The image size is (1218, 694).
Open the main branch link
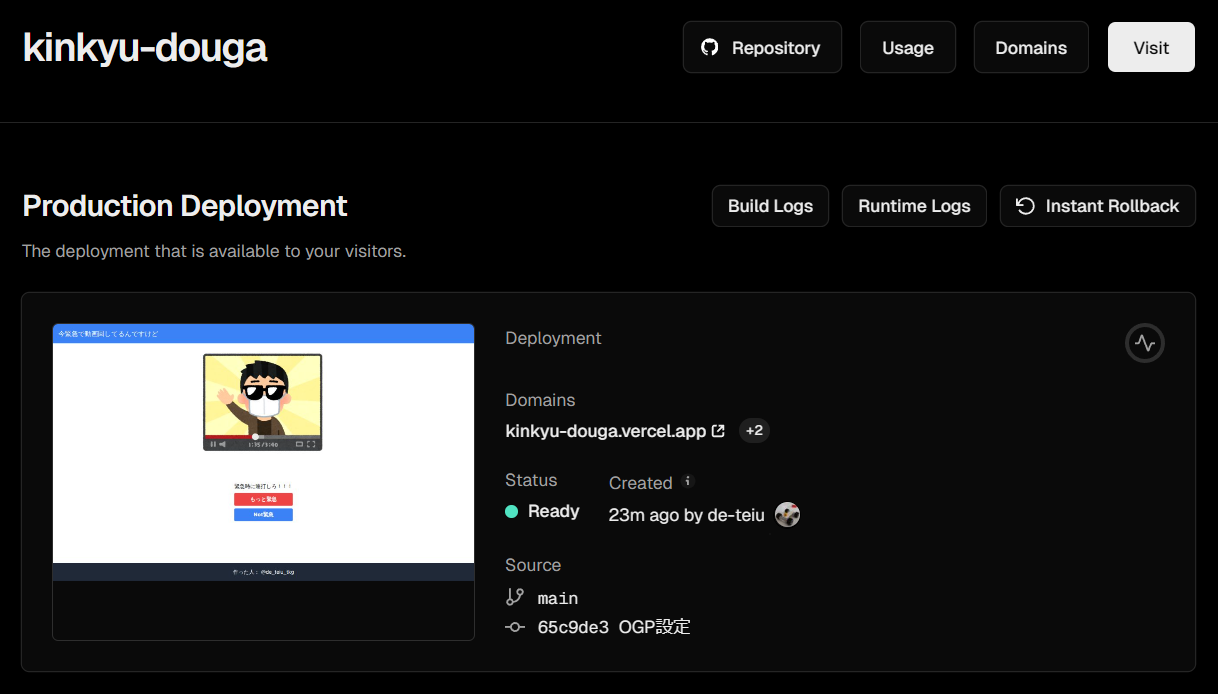pyautogui.click(x=558, y=598)
